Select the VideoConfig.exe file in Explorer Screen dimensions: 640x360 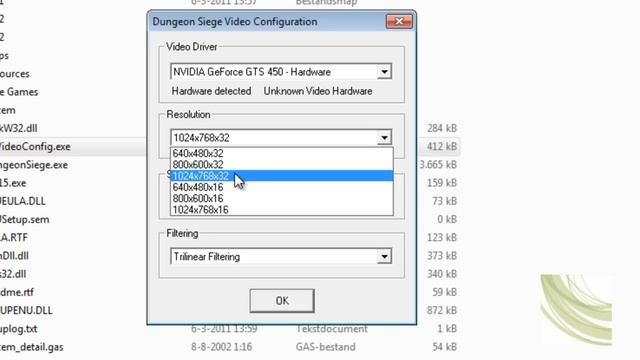coord(35,147)
